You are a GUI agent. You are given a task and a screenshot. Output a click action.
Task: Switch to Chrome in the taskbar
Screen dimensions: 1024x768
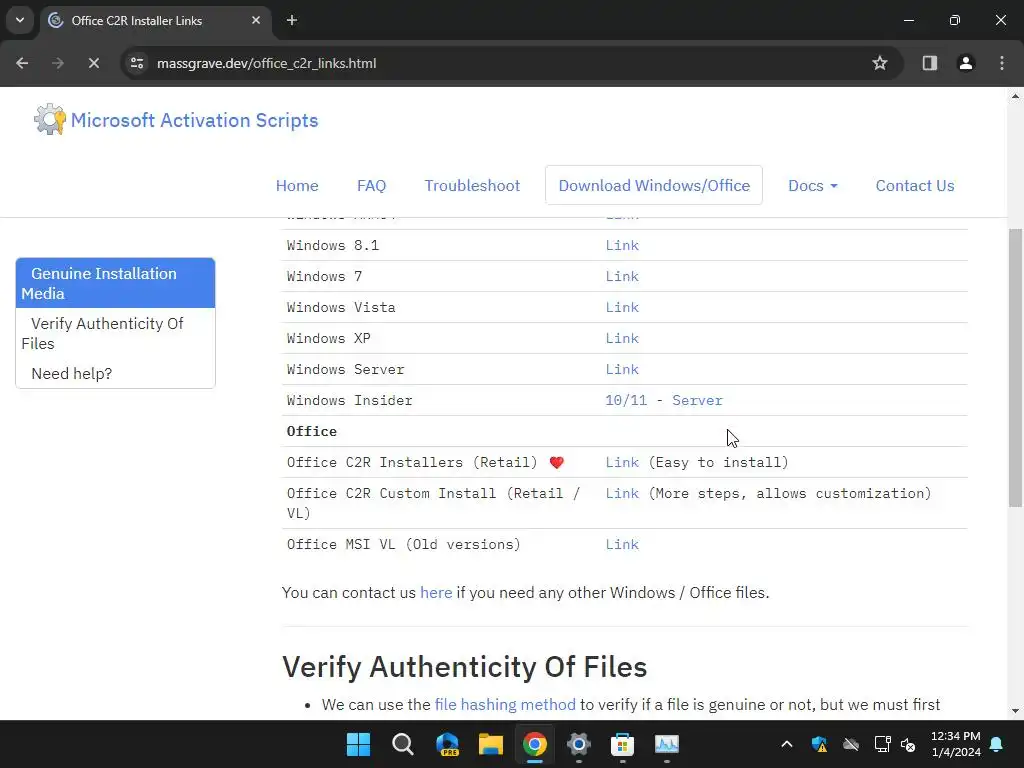click(x=535, y=744)
